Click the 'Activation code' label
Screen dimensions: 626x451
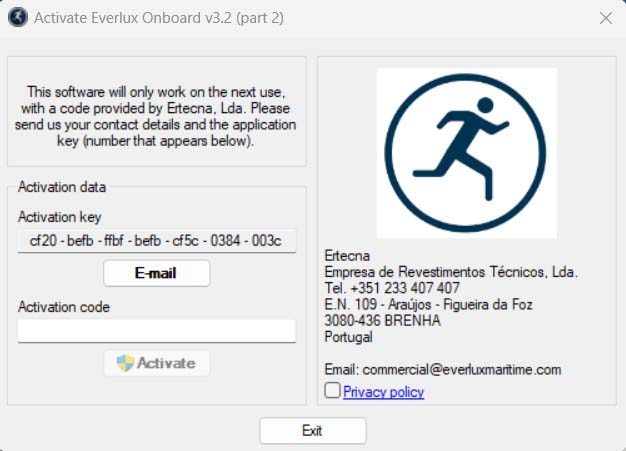point(64,307)
